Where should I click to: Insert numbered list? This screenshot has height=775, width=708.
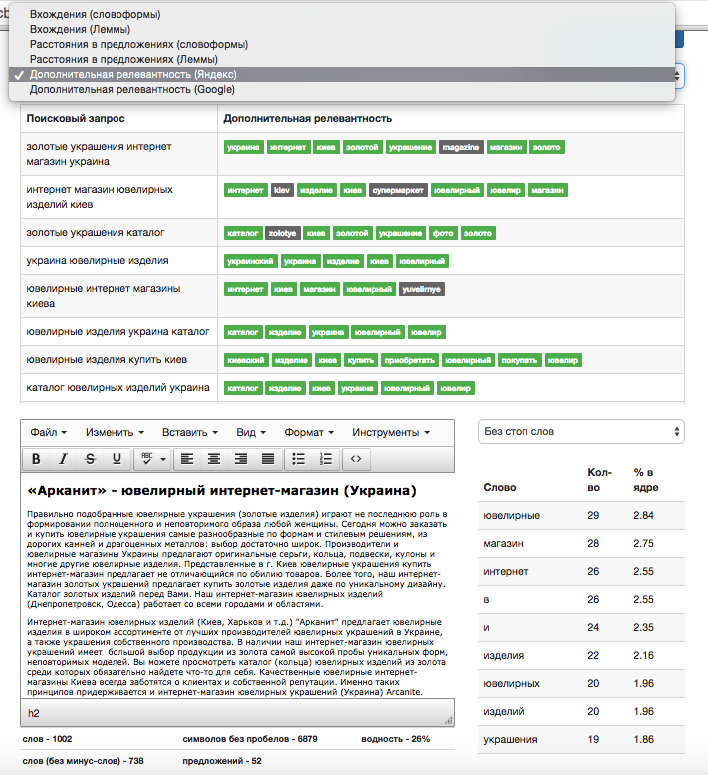(326, 459)
